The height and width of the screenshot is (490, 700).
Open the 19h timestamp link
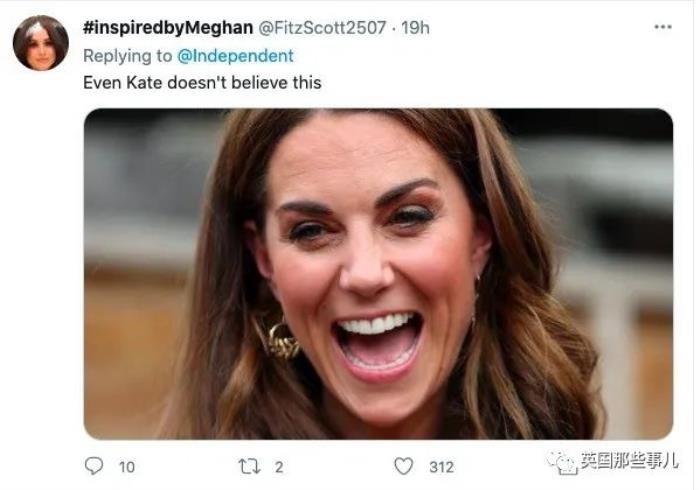[415, 28]
